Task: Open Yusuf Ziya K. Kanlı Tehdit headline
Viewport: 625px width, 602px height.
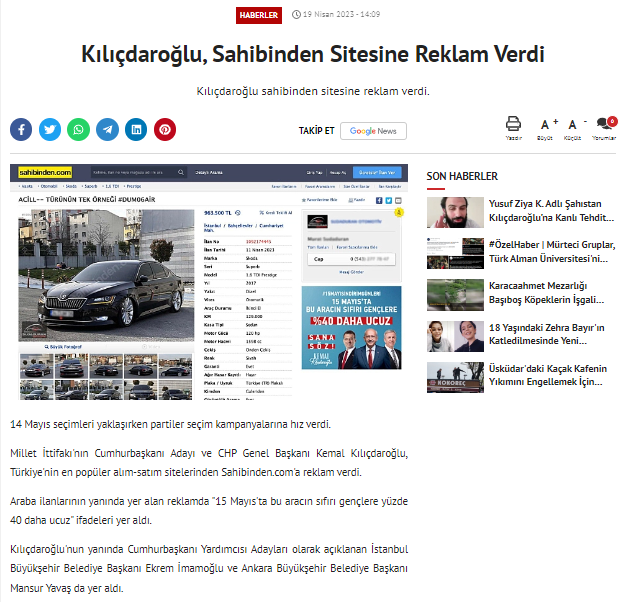Action: click(x=551, y=211)
